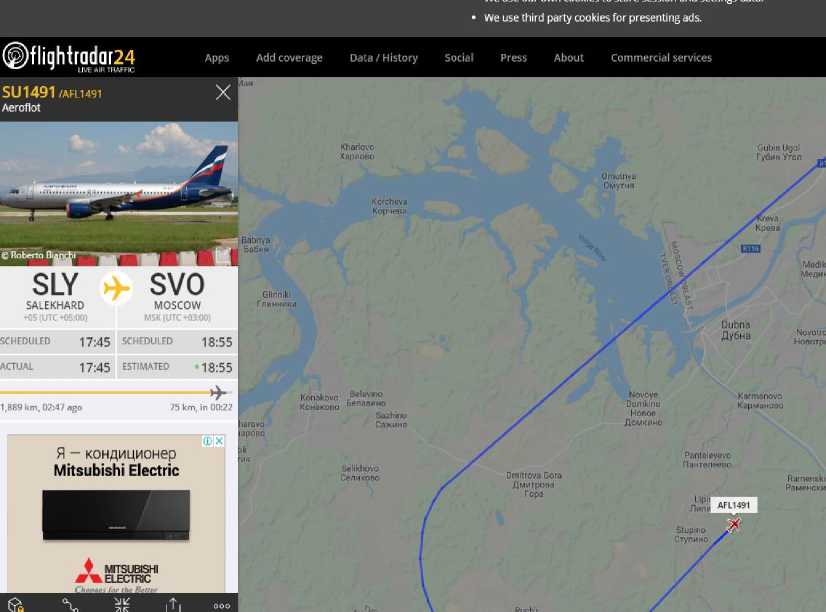Click the AFL1491 callsign label on map

[733, 505]
